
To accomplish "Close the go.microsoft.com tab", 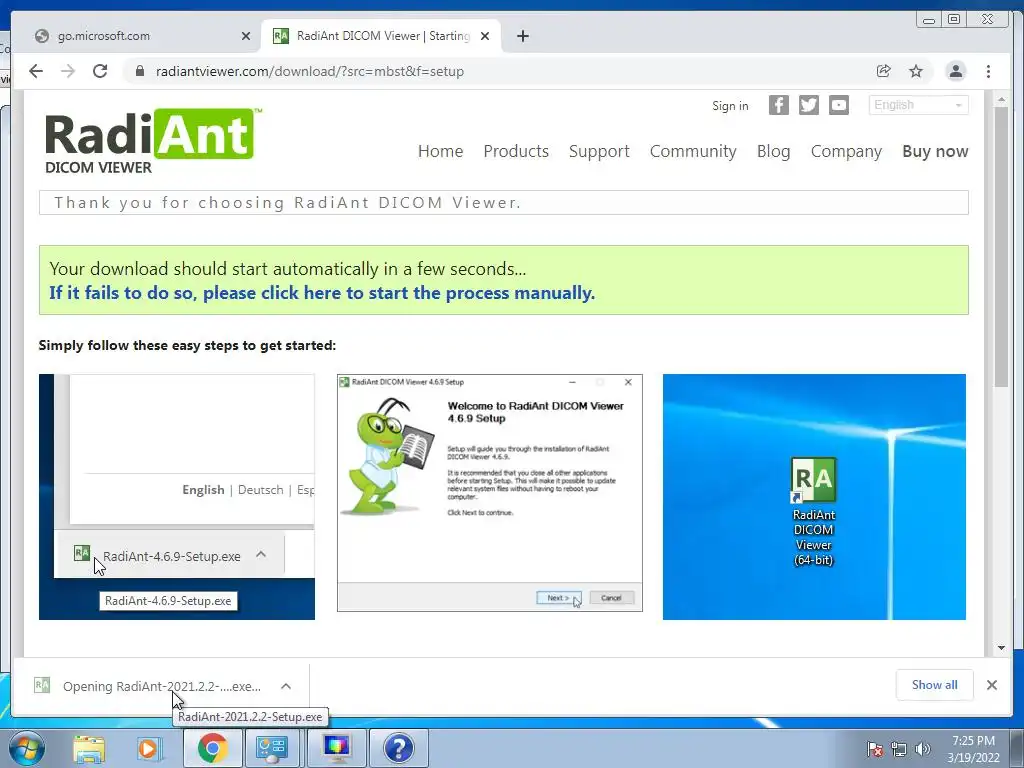I will tap(246, 36).
